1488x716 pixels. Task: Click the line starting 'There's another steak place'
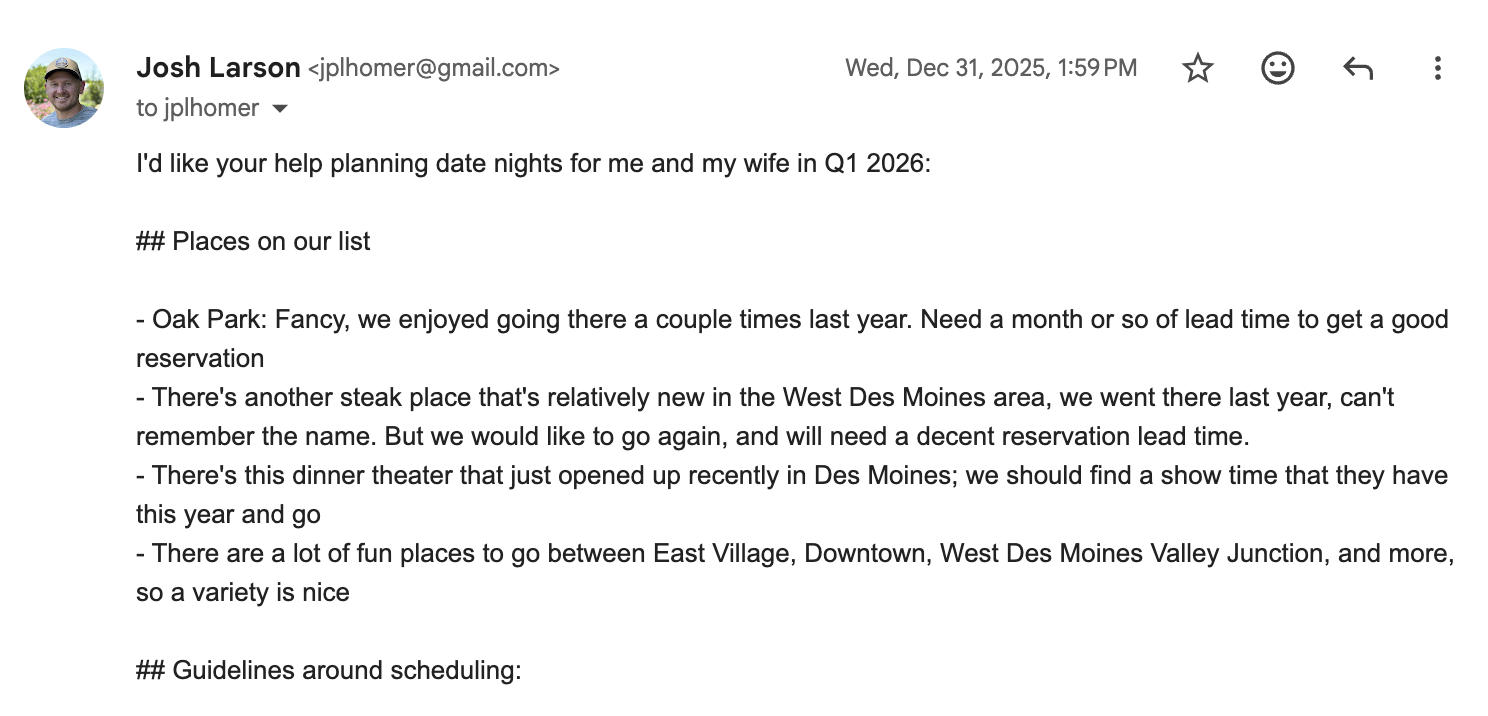pyautogui.click(x=765, y=398)
